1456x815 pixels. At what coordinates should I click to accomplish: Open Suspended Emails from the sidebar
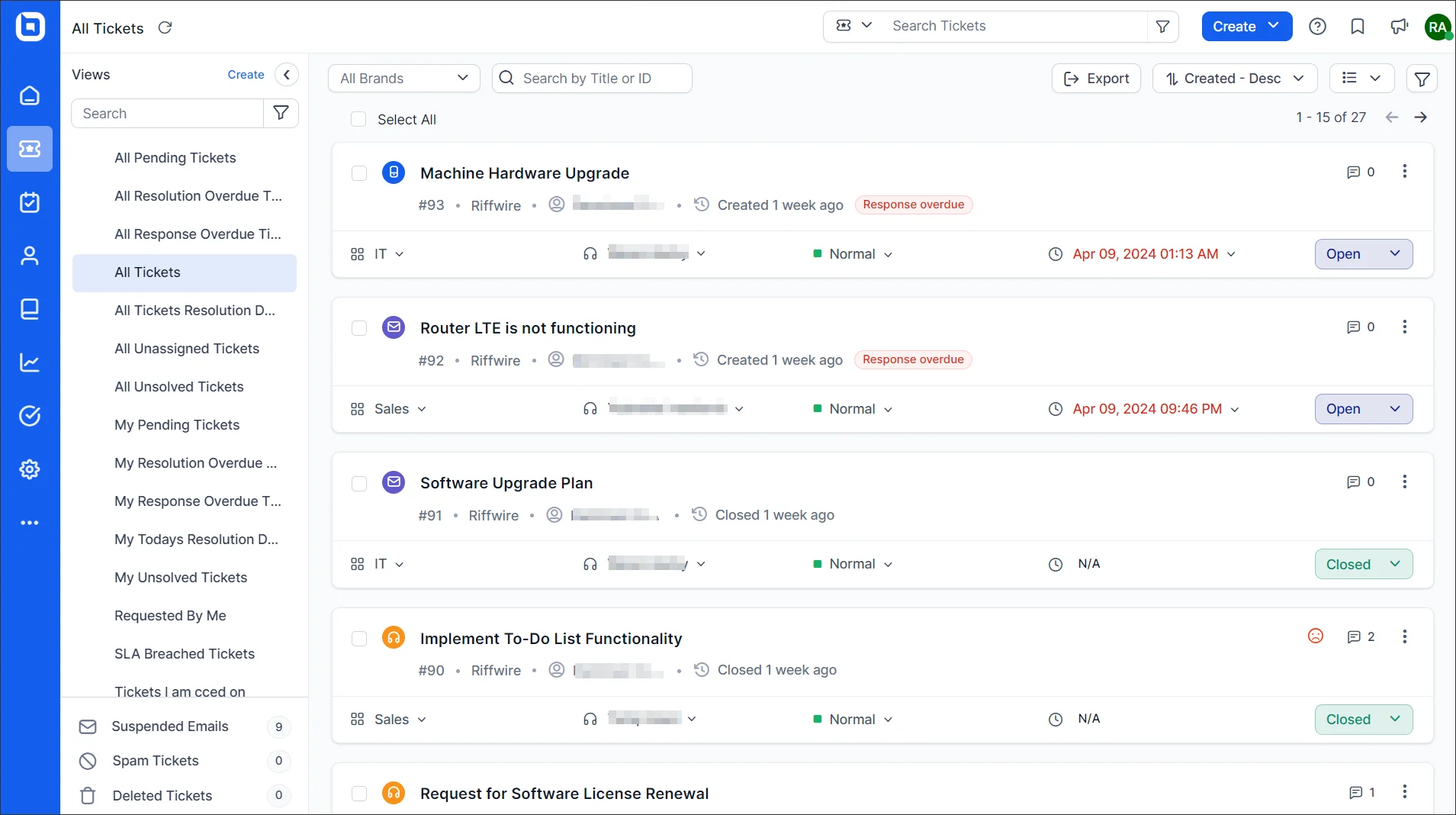point(170,726)
